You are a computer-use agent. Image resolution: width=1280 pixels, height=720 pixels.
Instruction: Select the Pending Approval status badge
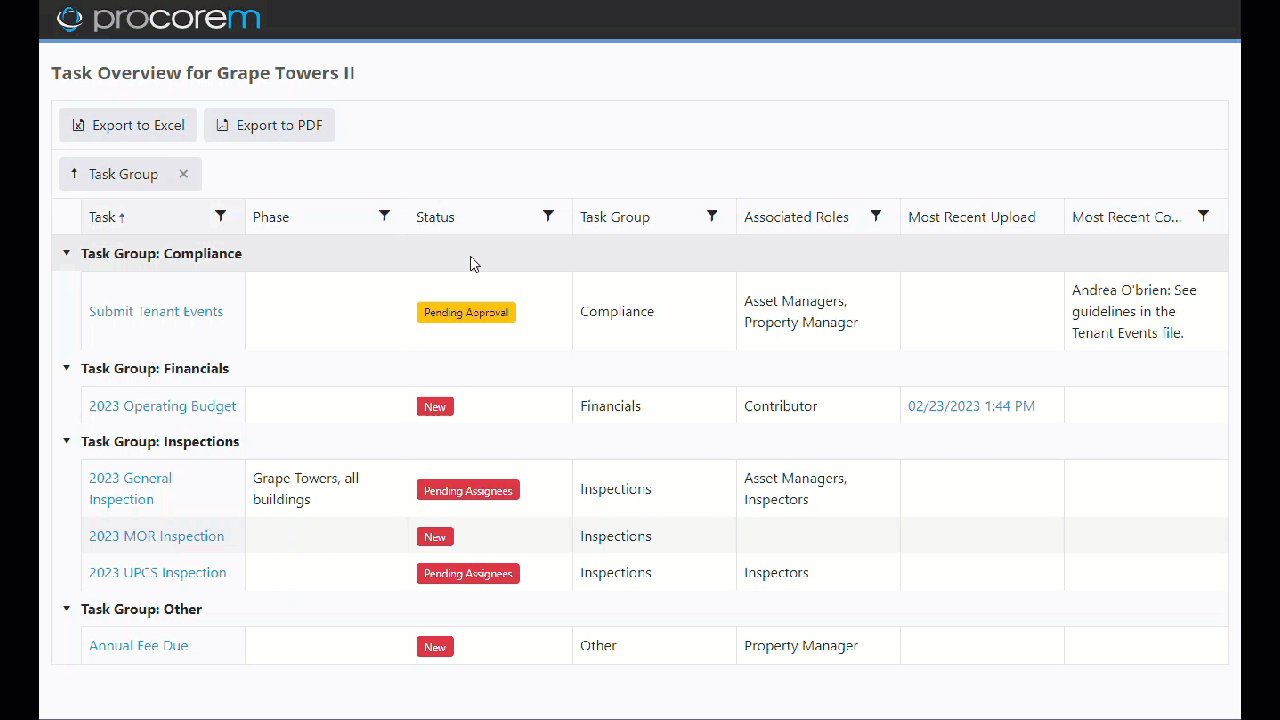point(466,312)
